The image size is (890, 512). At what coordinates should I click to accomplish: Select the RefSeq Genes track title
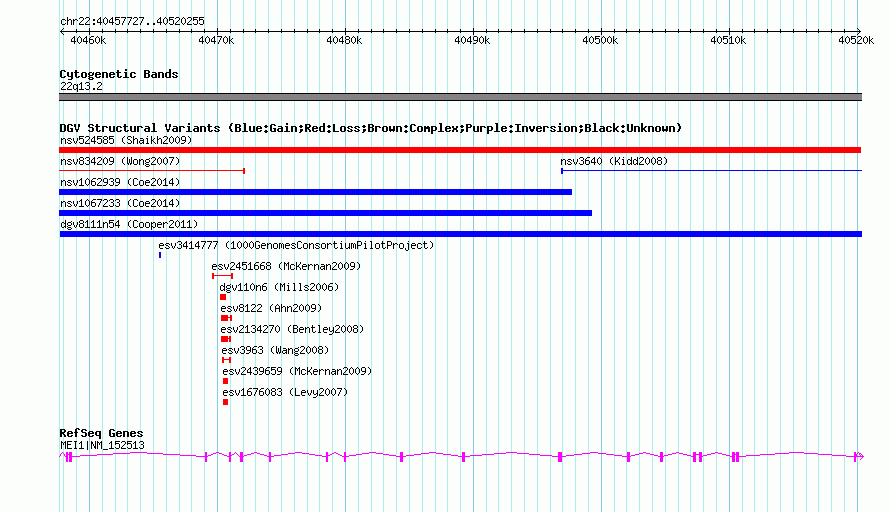(101, 433)
